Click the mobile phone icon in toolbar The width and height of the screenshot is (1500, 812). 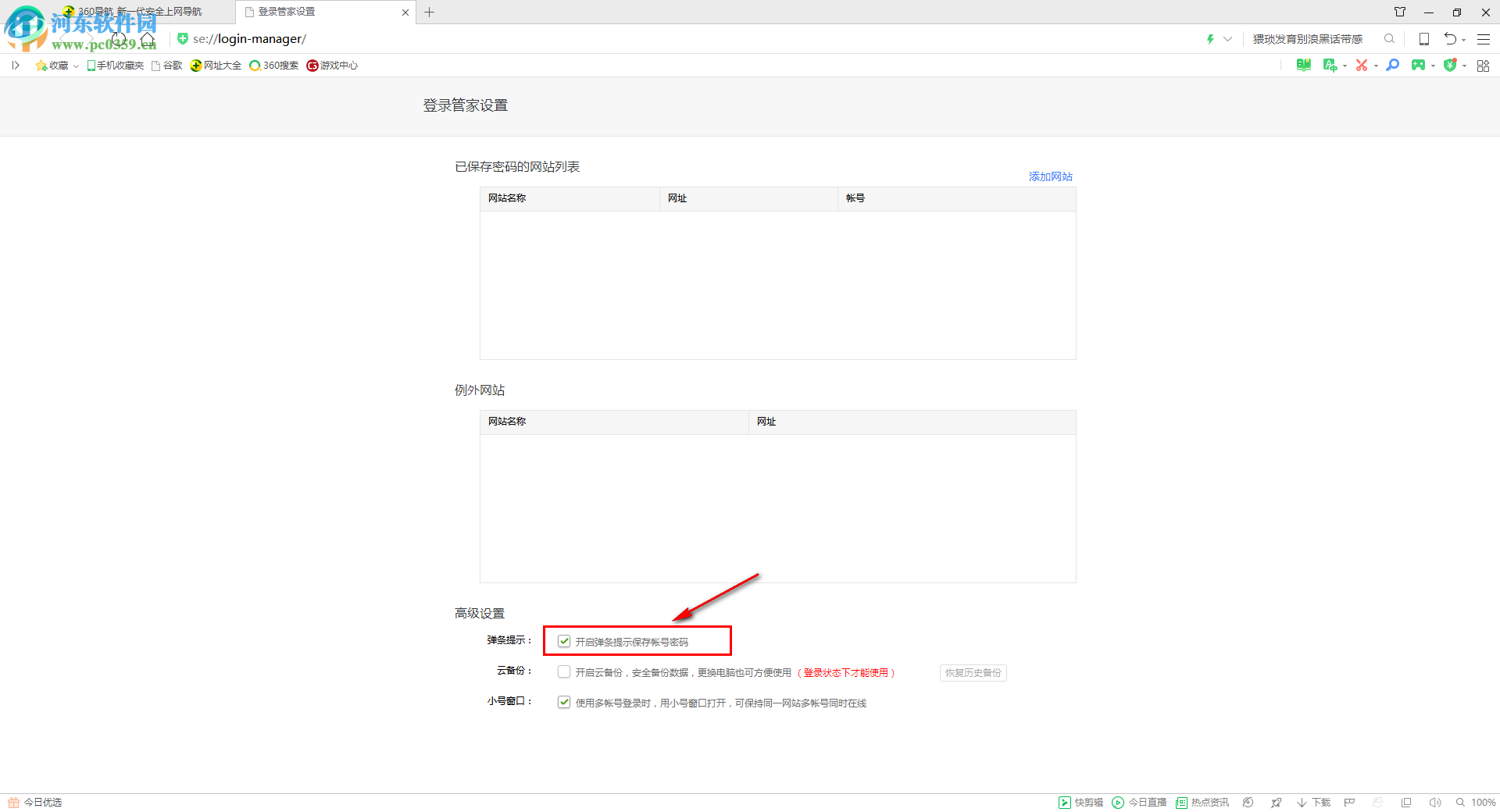click(x=1424, y=39)
